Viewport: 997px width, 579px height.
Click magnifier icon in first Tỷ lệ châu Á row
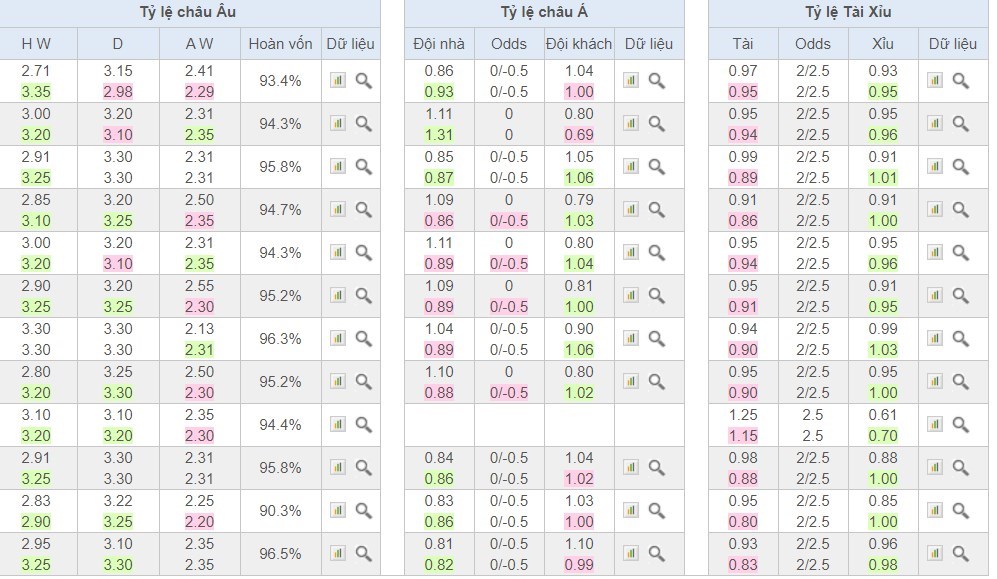657,81
